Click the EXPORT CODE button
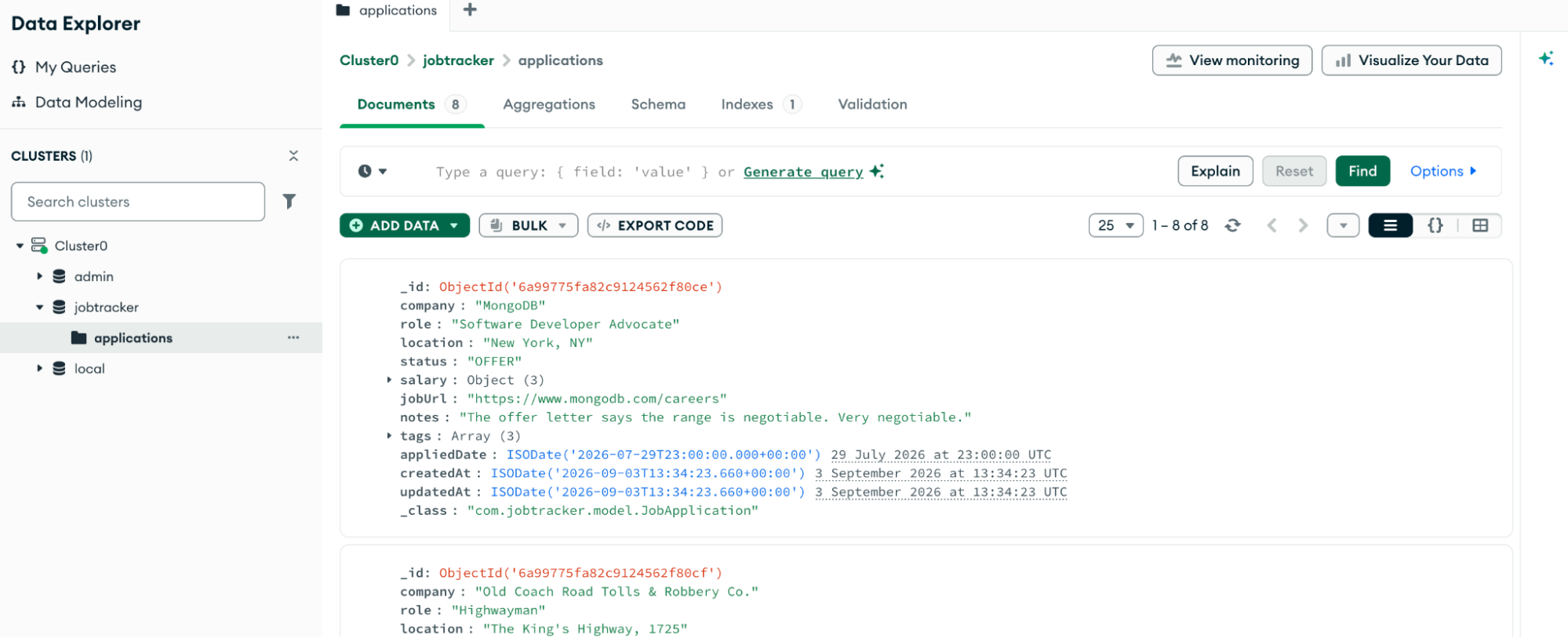This screenshot has height=638, width=1568. 655,225
